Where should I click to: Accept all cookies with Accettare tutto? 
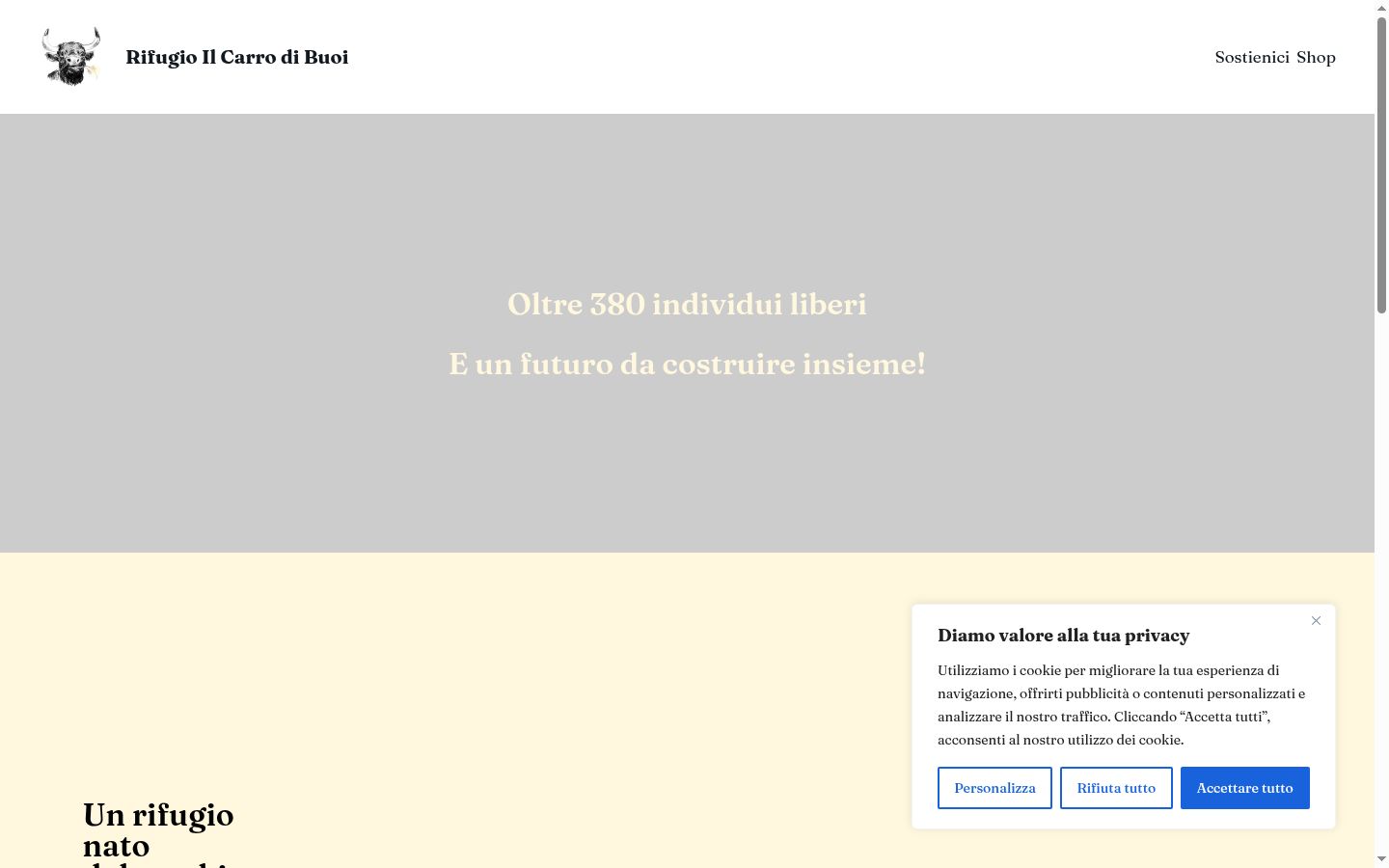[x=1244, y=788]
